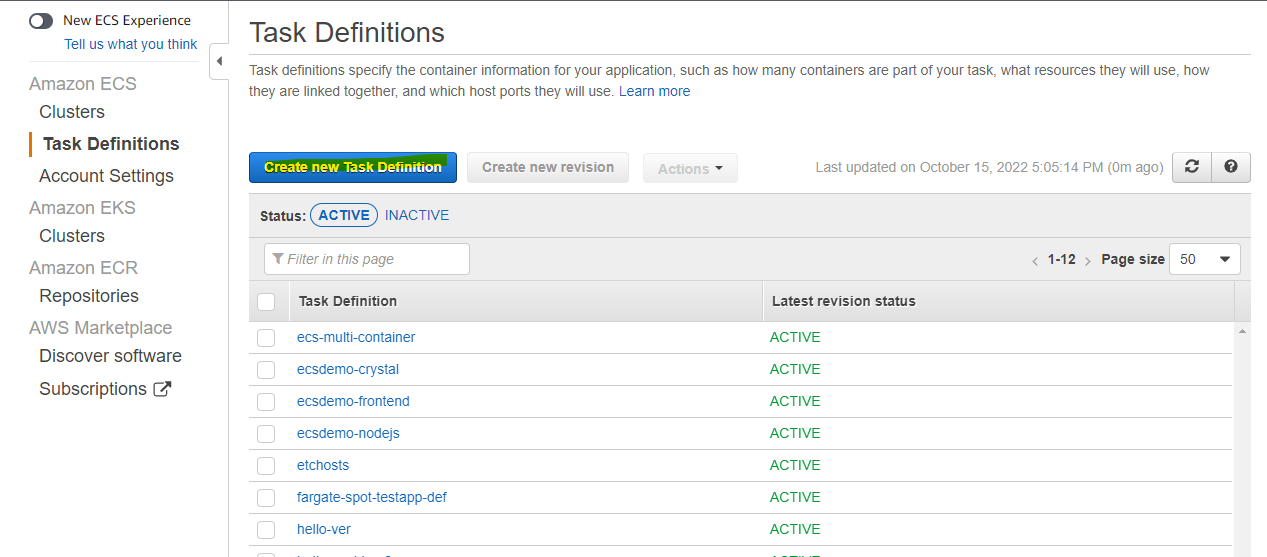Check the hello-ver row checkbox
Viewport: 1267px width, 557px height.
(266, 530)
